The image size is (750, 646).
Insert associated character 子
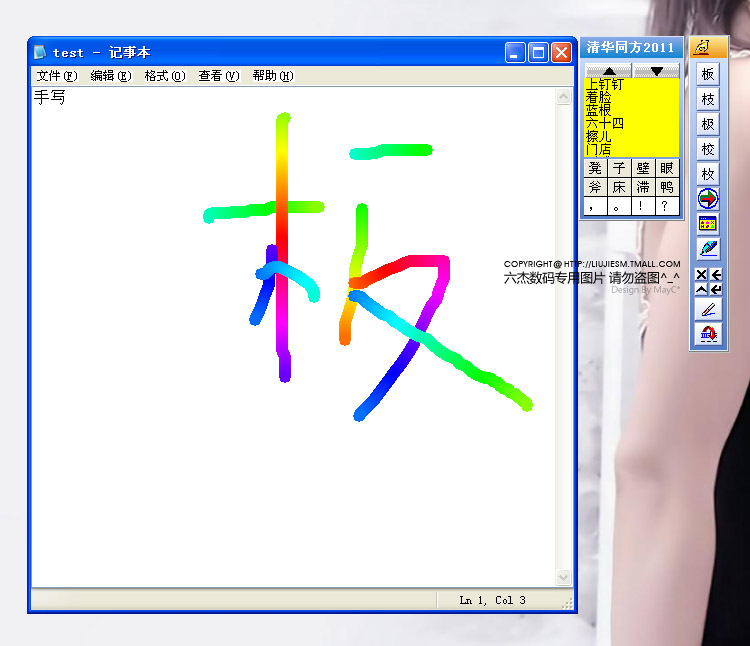tap(619, 168)
